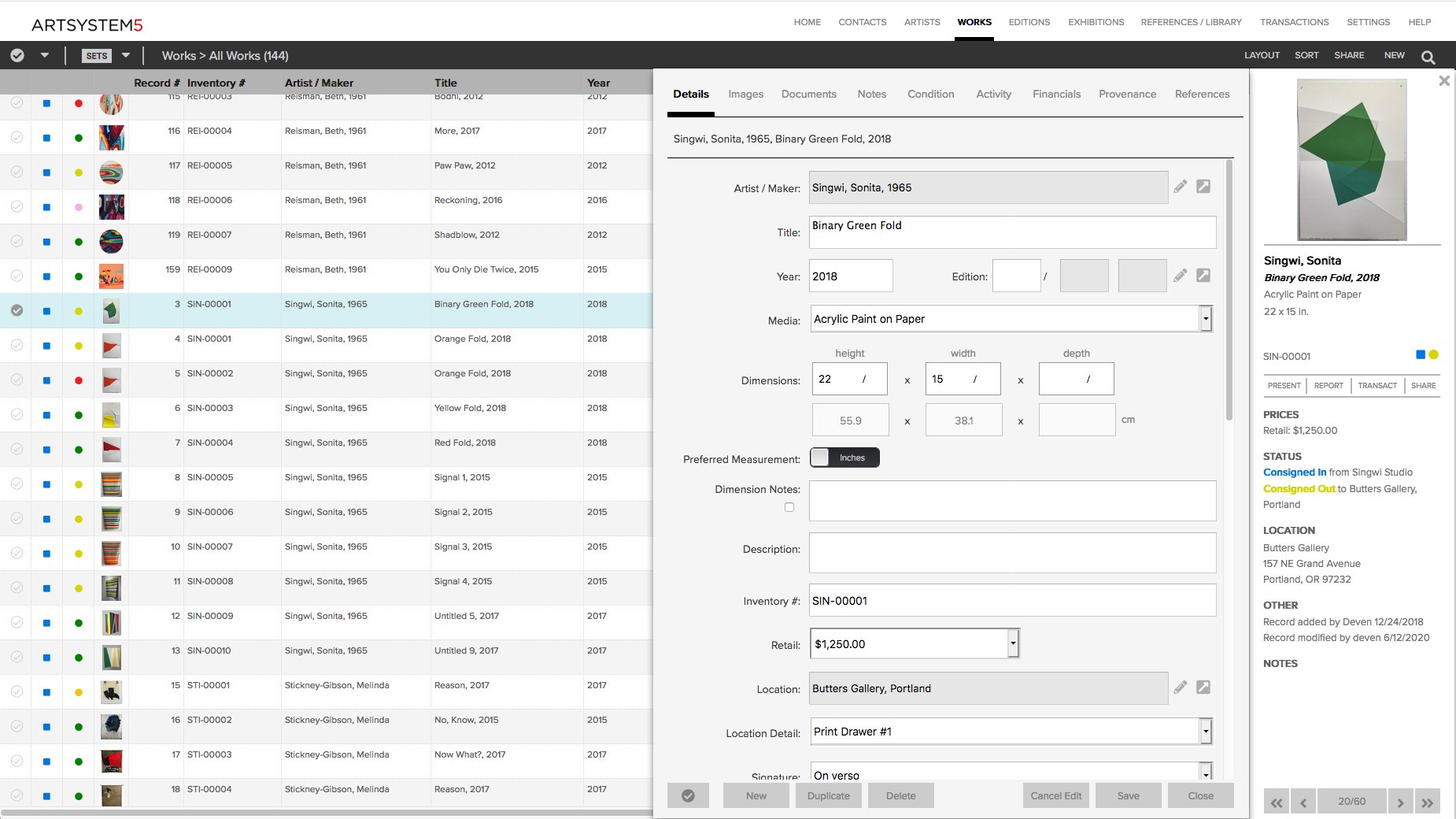This screenshot has height=819, width=1456.
Task: Go to last record with double-arrow icon
Action: click(1427, 802)
